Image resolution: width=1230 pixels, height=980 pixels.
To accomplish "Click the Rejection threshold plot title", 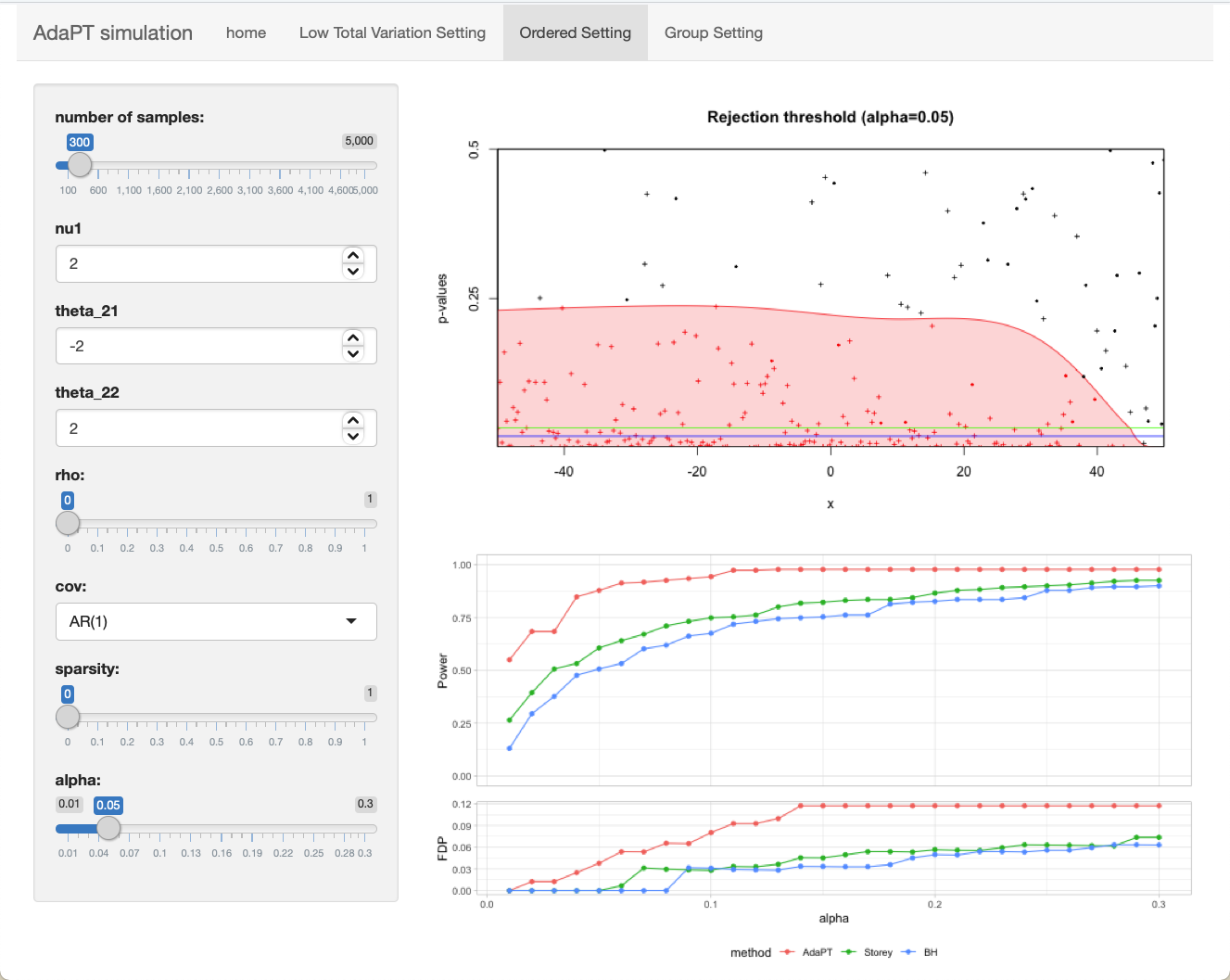I will pos(831,117).
